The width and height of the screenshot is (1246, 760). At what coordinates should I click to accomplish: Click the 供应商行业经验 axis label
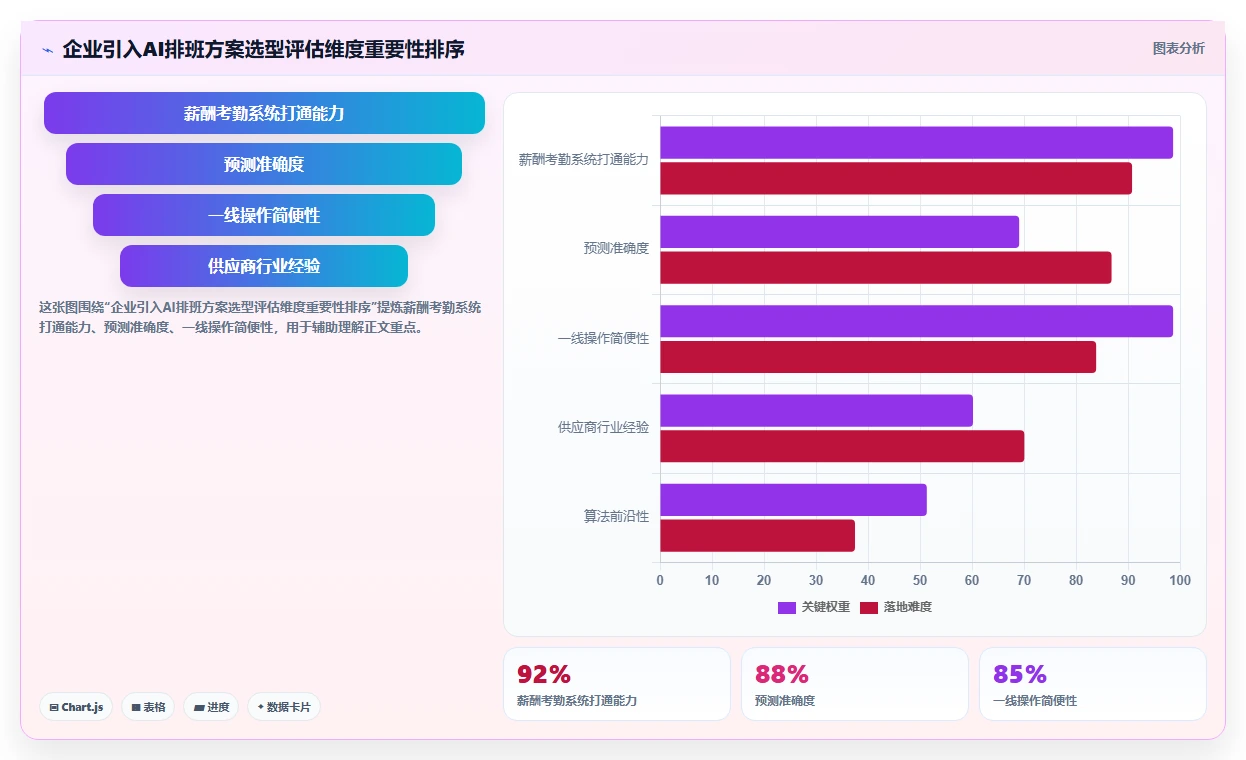pyautogui.click(x=603, y=428)
